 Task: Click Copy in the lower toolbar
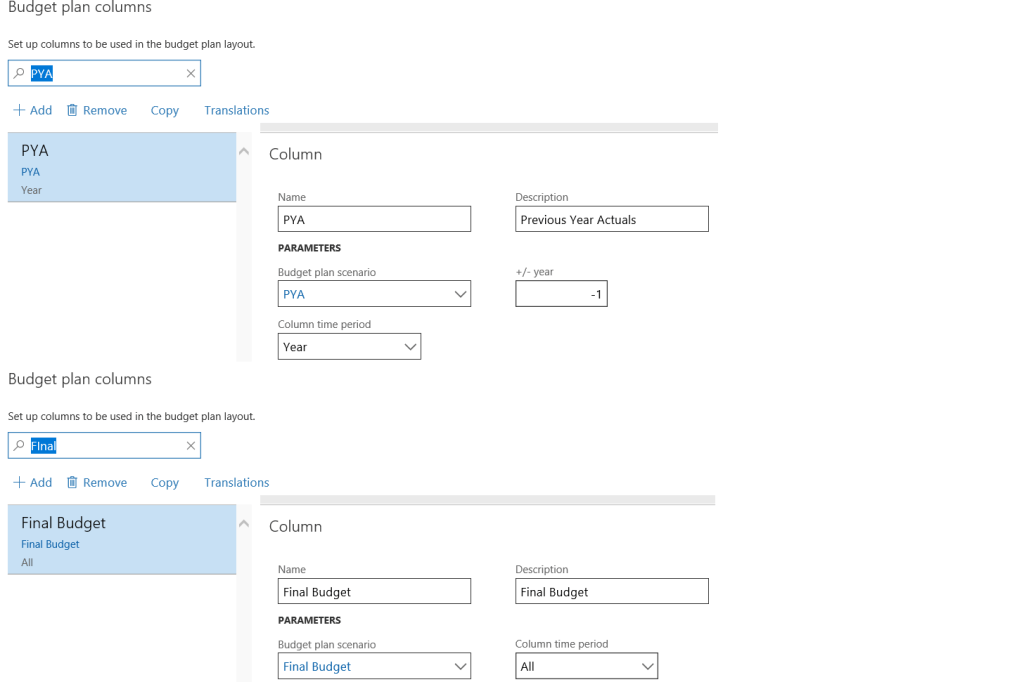(164, 482)
